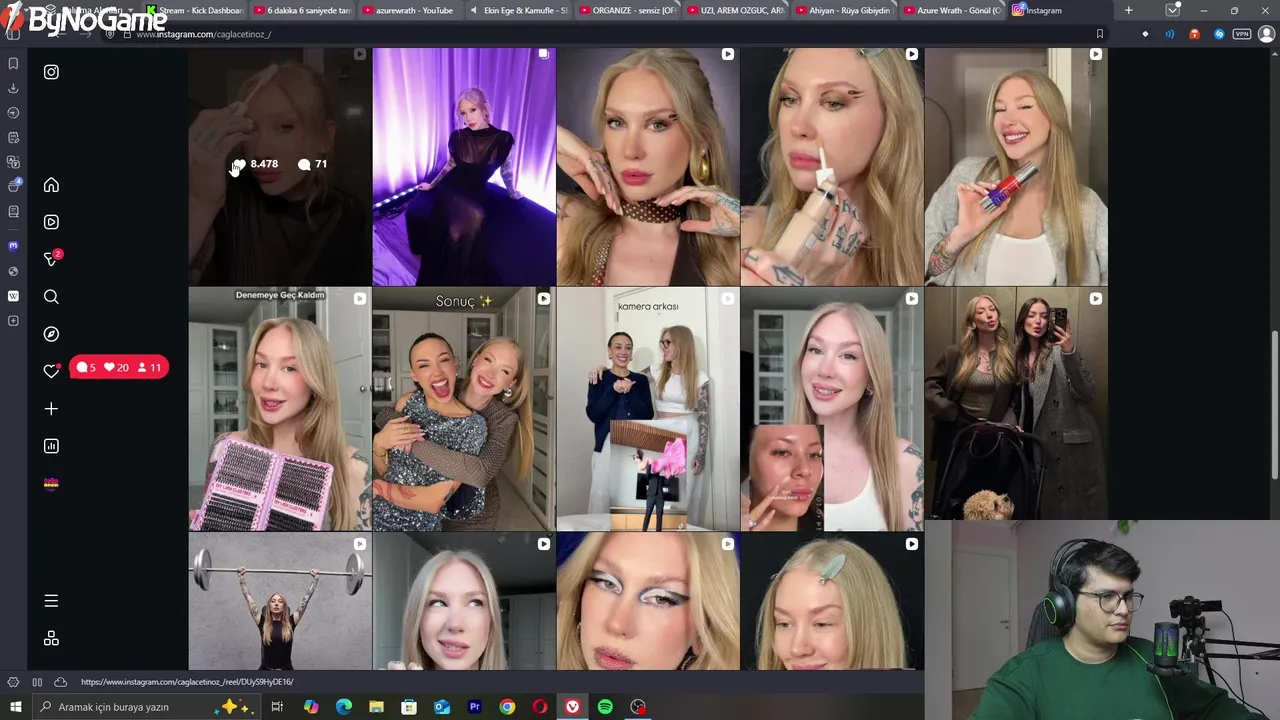Open Messages icon with red badge

click(x=51, y=259)
